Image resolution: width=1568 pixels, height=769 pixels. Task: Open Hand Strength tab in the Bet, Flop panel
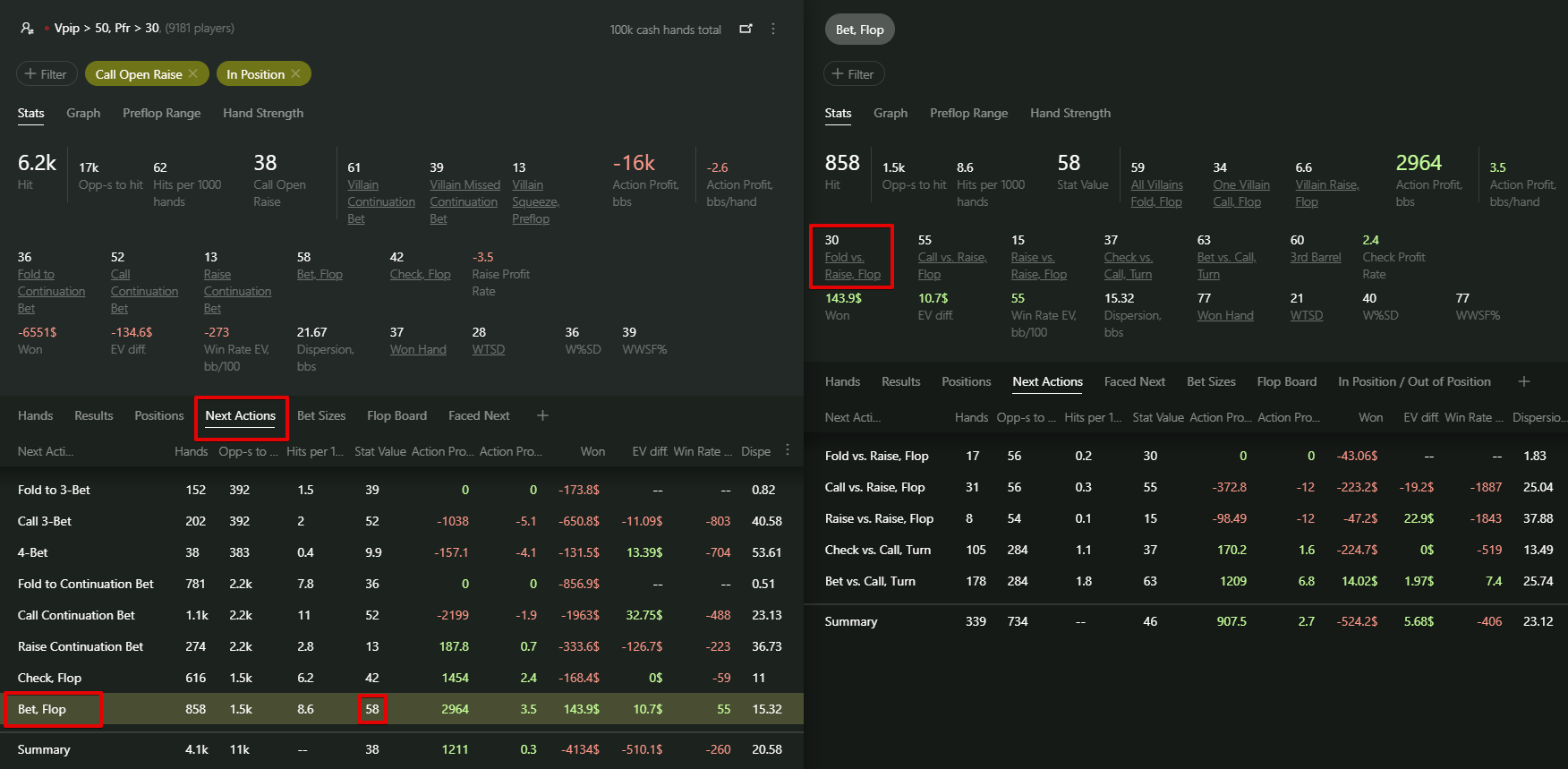1070,113
